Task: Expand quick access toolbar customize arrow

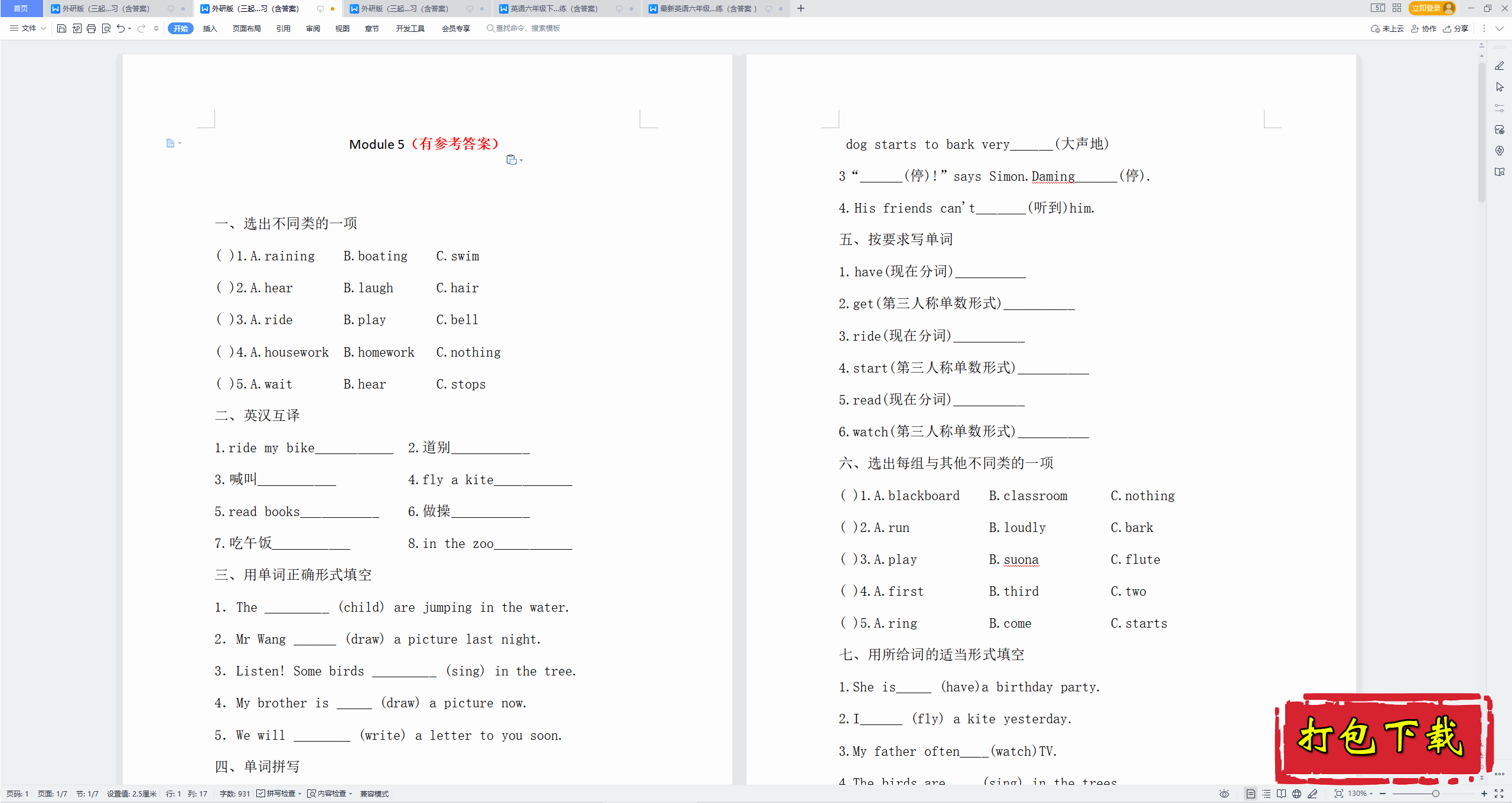Action: [x=156, y=28]
